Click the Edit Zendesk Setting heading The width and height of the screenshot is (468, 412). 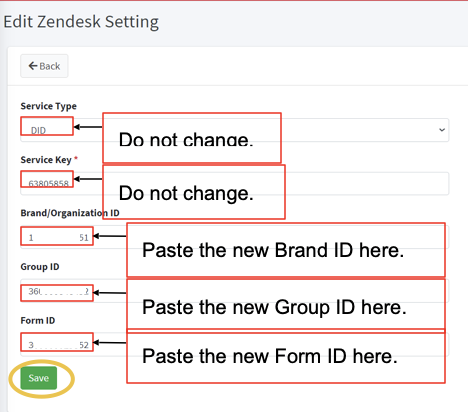[x=81, y=22]
